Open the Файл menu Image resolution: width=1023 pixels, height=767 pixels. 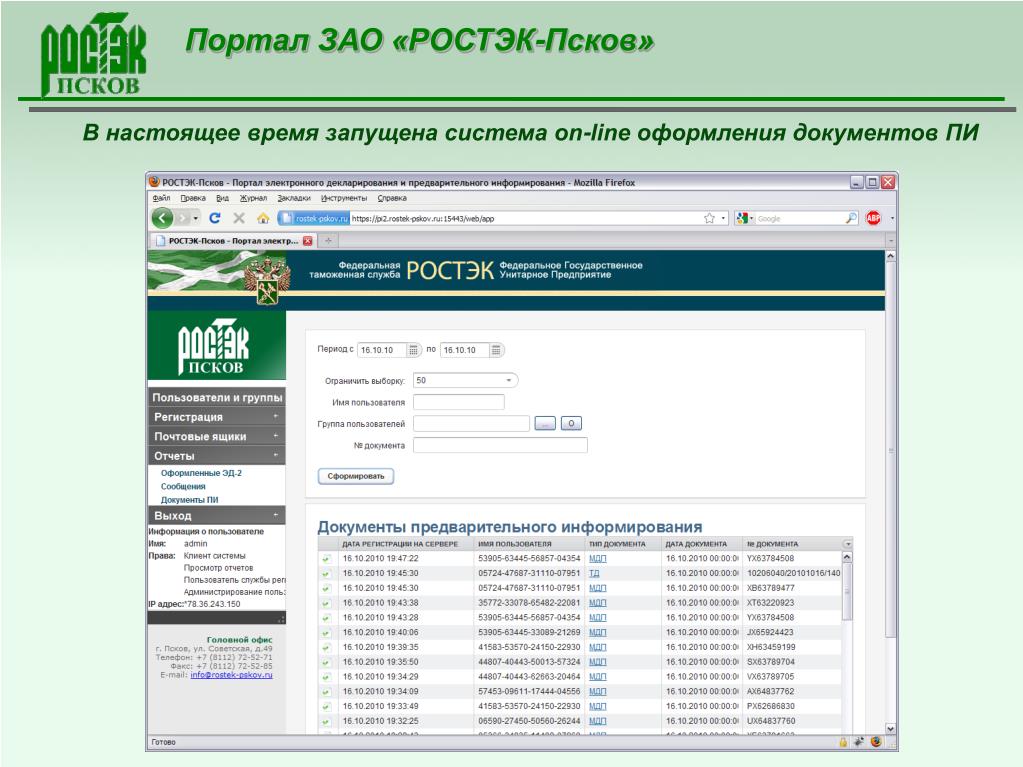pos(161,198)
